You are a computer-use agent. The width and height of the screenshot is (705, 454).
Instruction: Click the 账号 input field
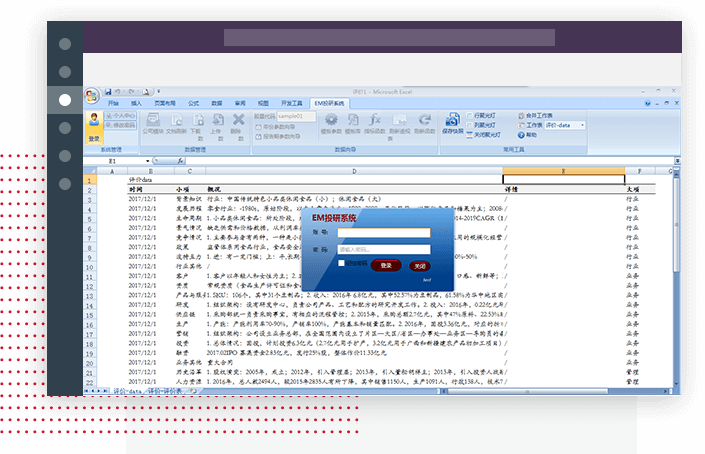click(383, 232)
